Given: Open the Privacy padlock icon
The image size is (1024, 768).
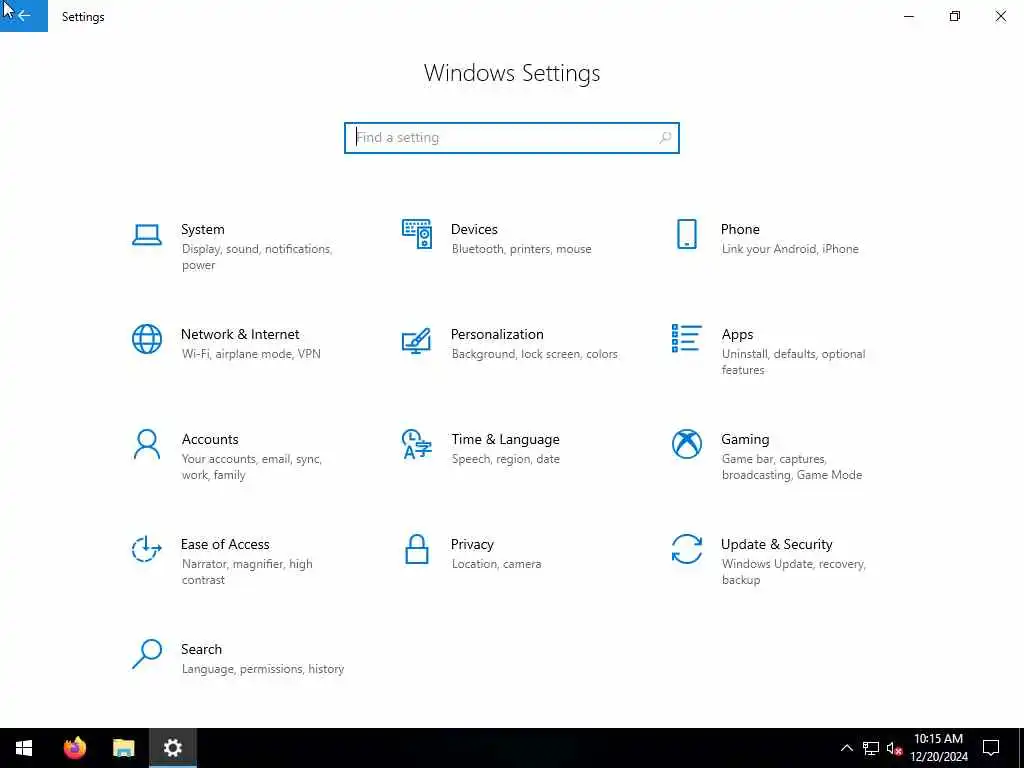Looking at the screenshot, I should (417, 549).
